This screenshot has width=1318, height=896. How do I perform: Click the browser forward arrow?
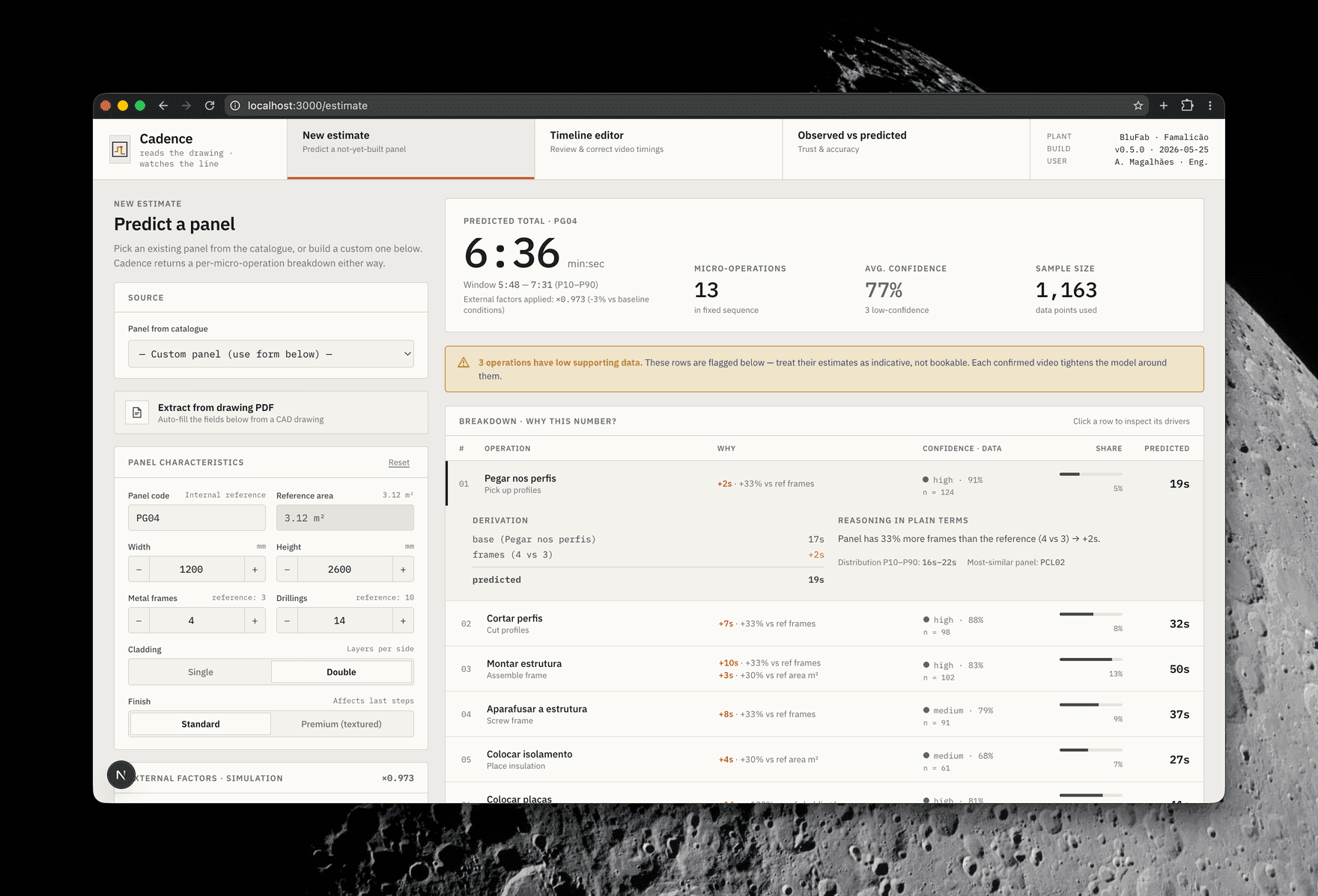[186, 106]
